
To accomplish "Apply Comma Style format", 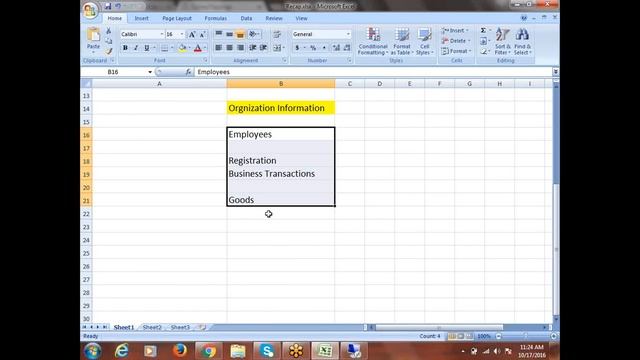I will 324,48.
